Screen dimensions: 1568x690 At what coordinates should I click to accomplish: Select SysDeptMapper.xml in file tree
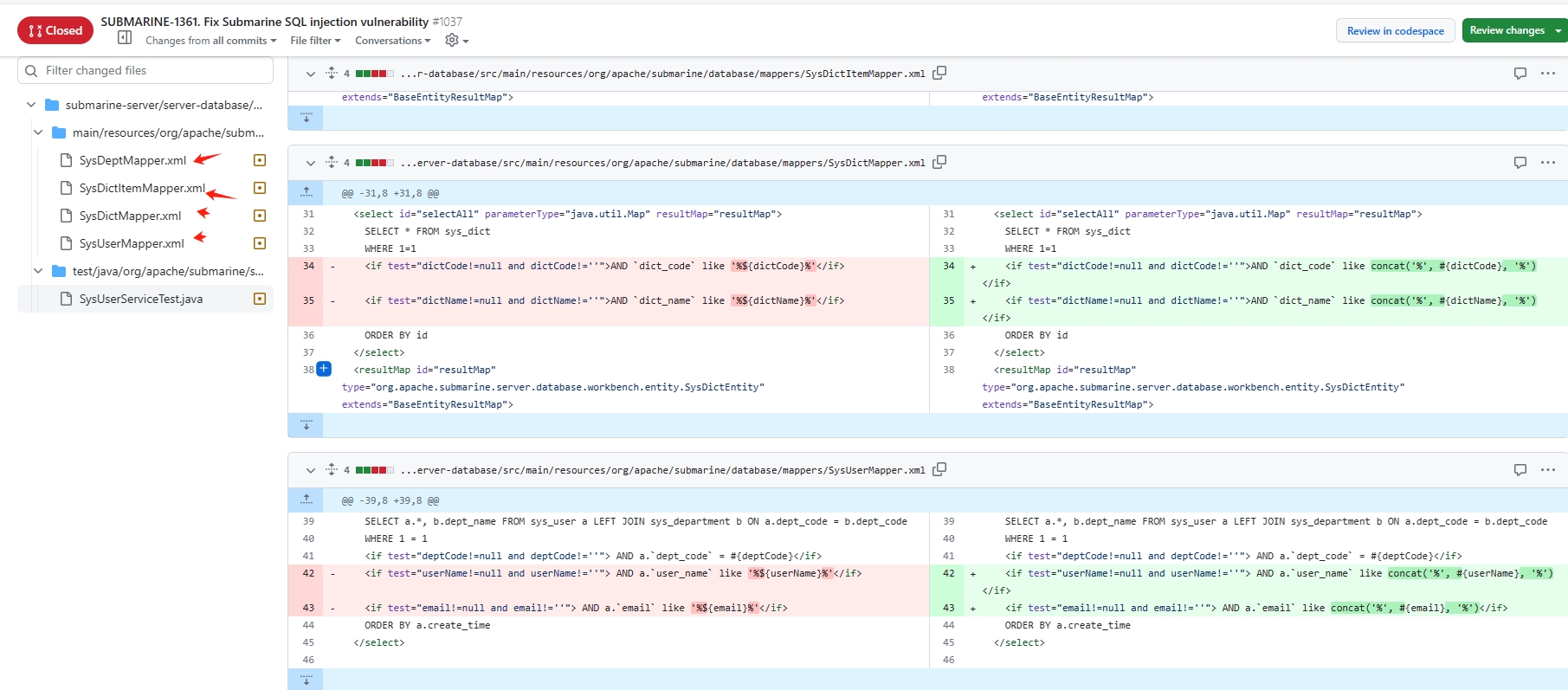click(x=132, y=160)
